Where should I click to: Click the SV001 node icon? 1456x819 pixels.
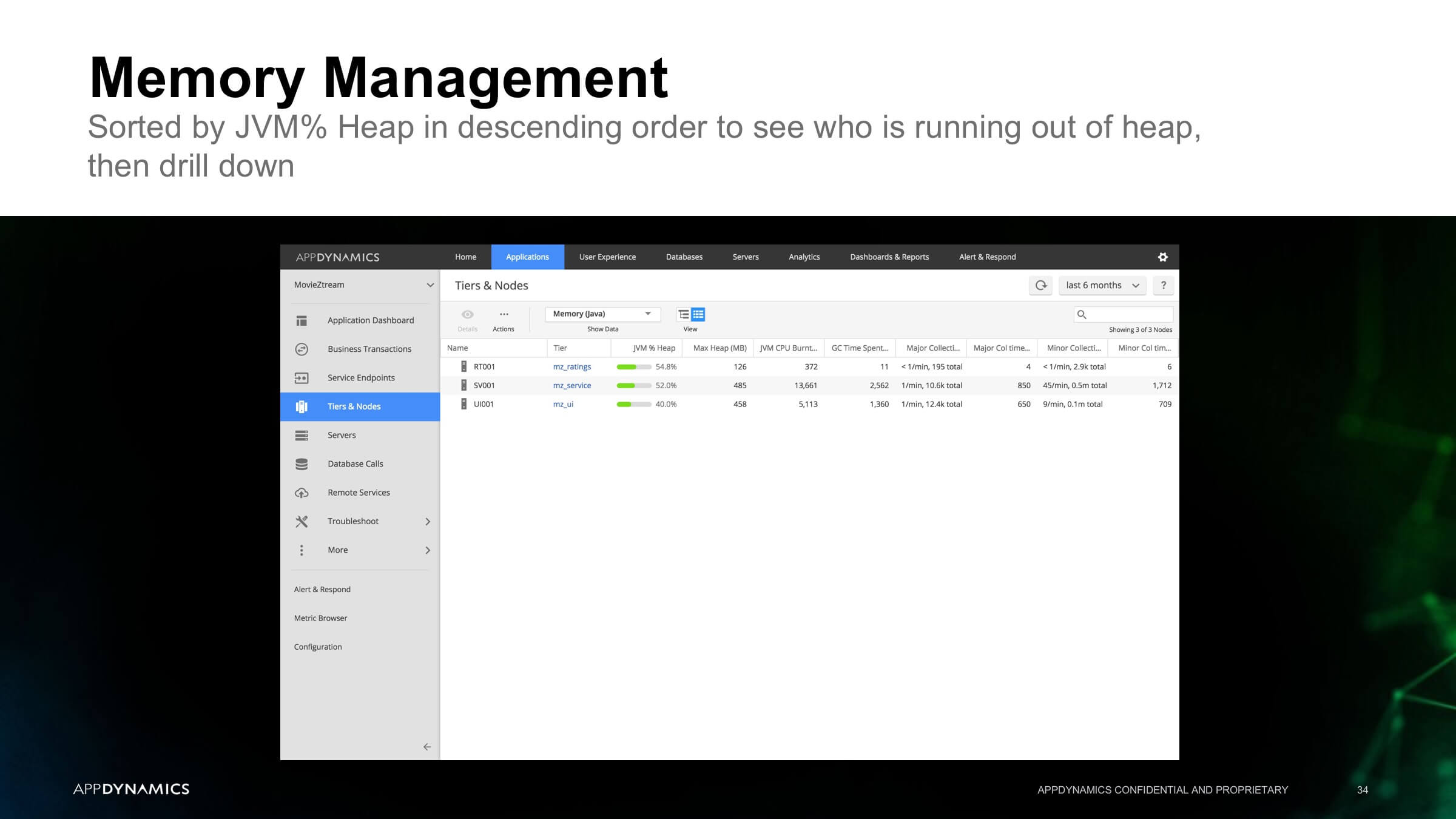[x=464, y=385]
